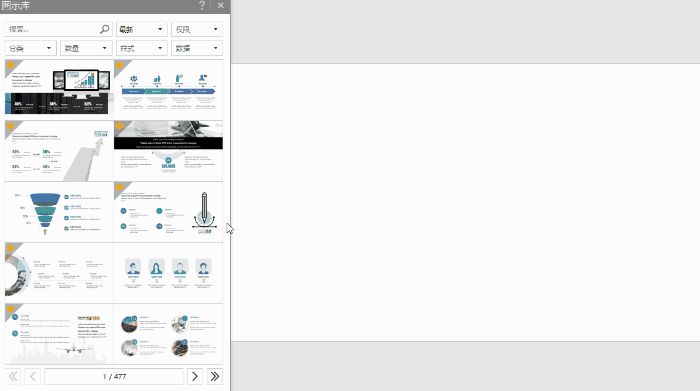Screen dimensions: 700x391
Task: Click the magnifier search icon
Action: pyautogui.click(x=104, y=29)
